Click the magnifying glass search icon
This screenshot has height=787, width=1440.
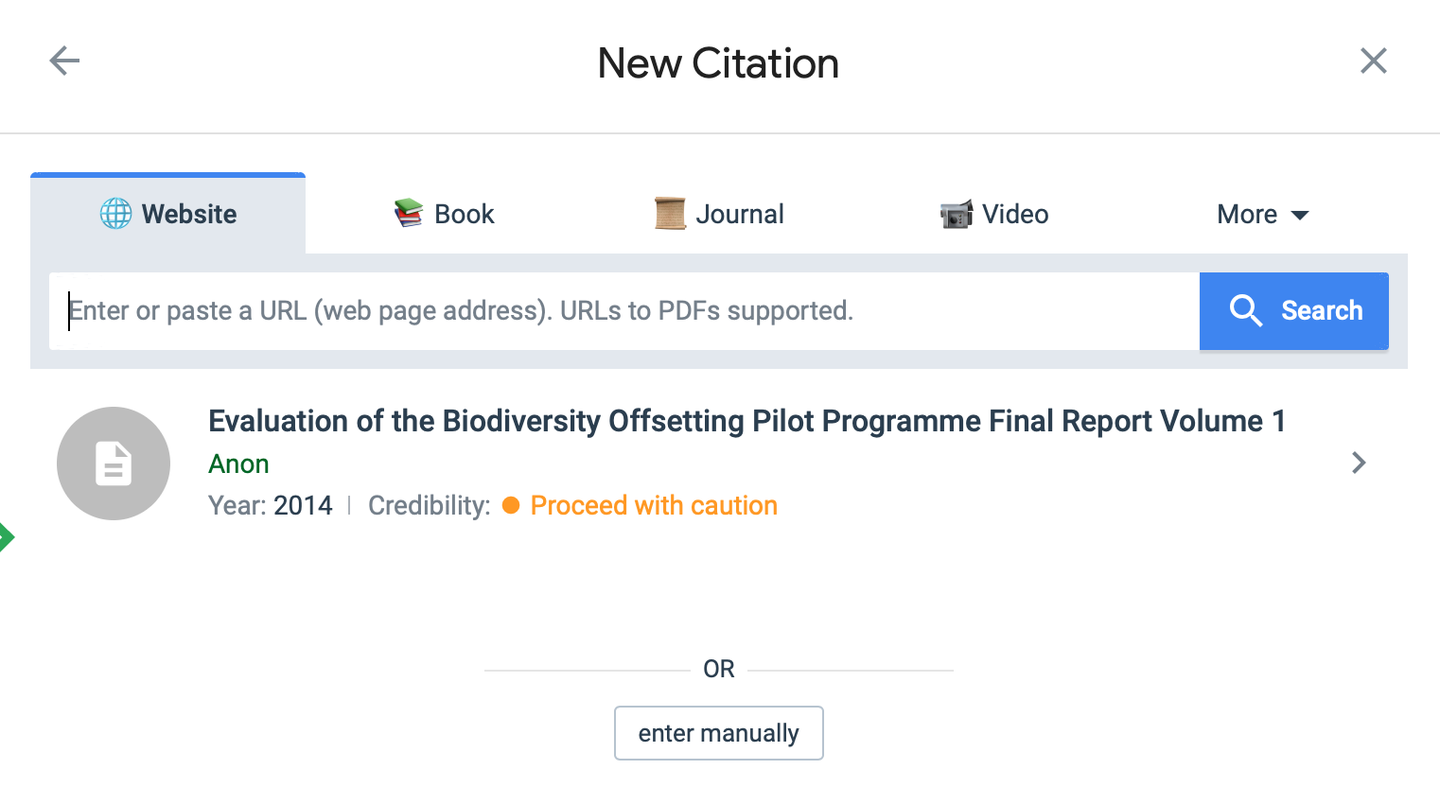[1246, 311]
